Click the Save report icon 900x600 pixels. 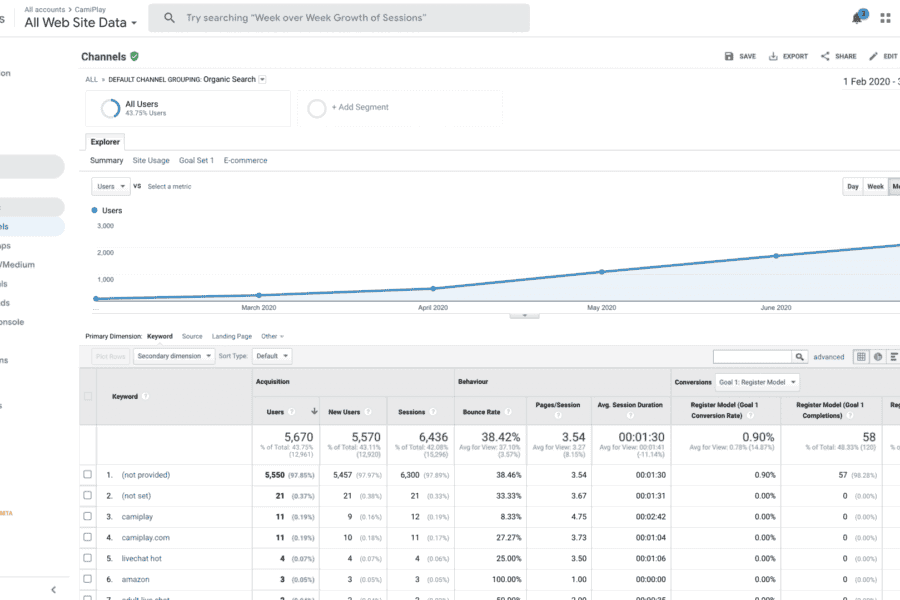729,57
